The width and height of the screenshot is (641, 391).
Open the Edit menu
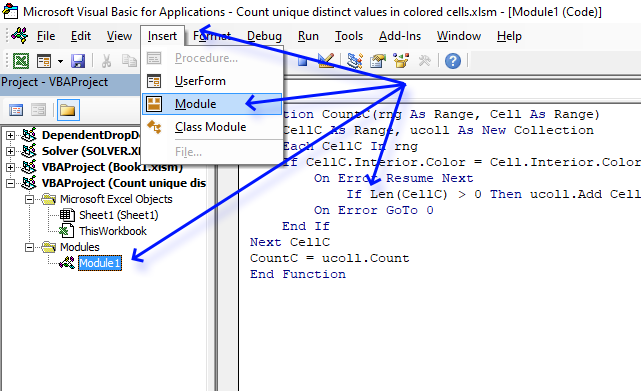click(81, 36)
